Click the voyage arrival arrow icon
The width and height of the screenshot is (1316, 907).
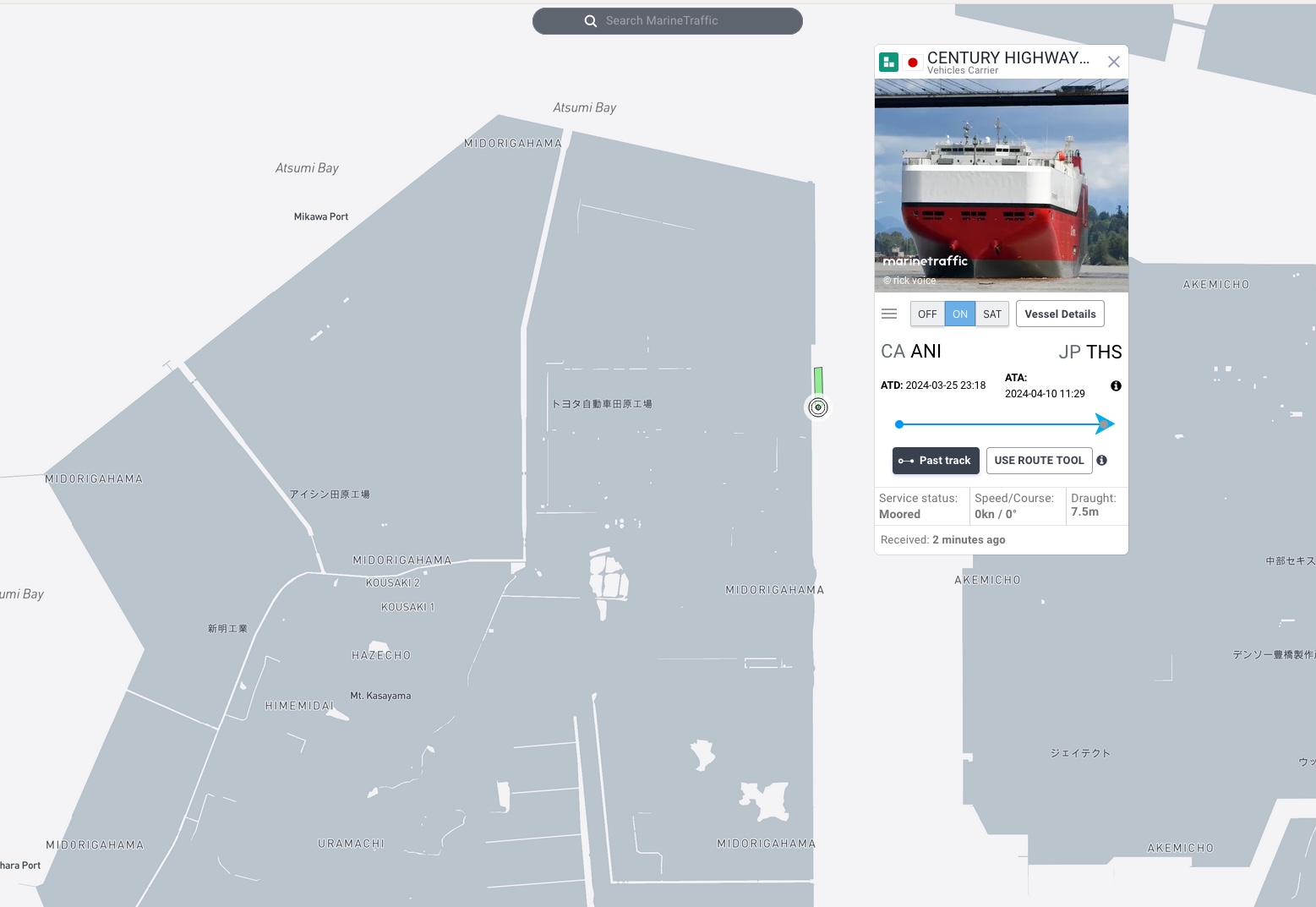click(x=1105, y=423)
